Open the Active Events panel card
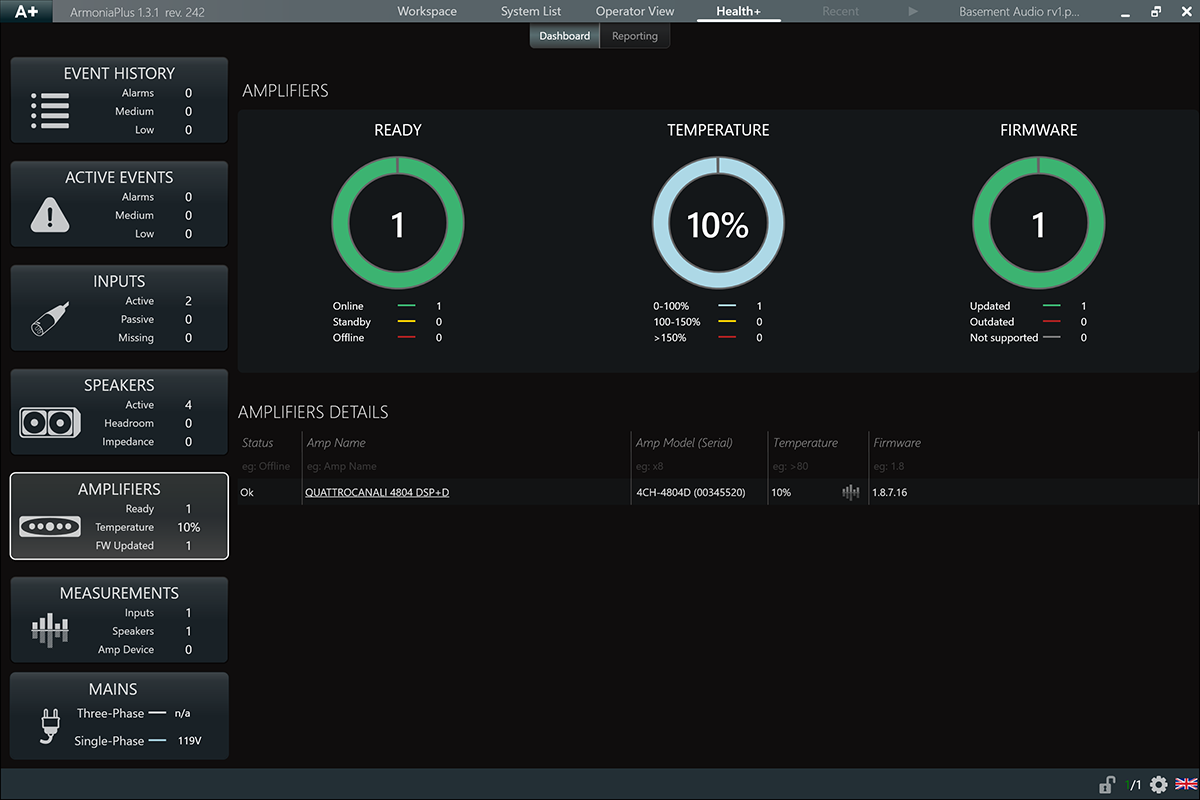The height and width of the screenshot is (800, 1200). pos(119,204)
